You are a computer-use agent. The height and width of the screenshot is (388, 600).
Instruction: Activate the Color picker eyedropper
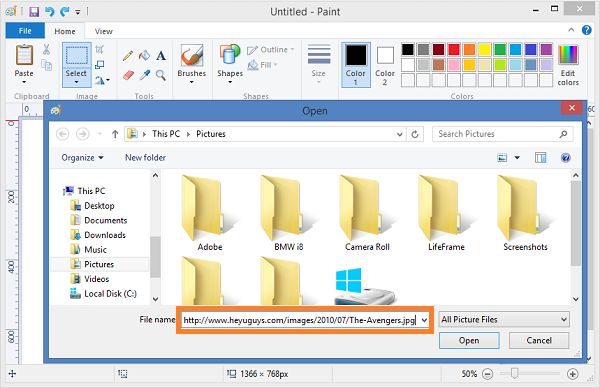(145, 75)
